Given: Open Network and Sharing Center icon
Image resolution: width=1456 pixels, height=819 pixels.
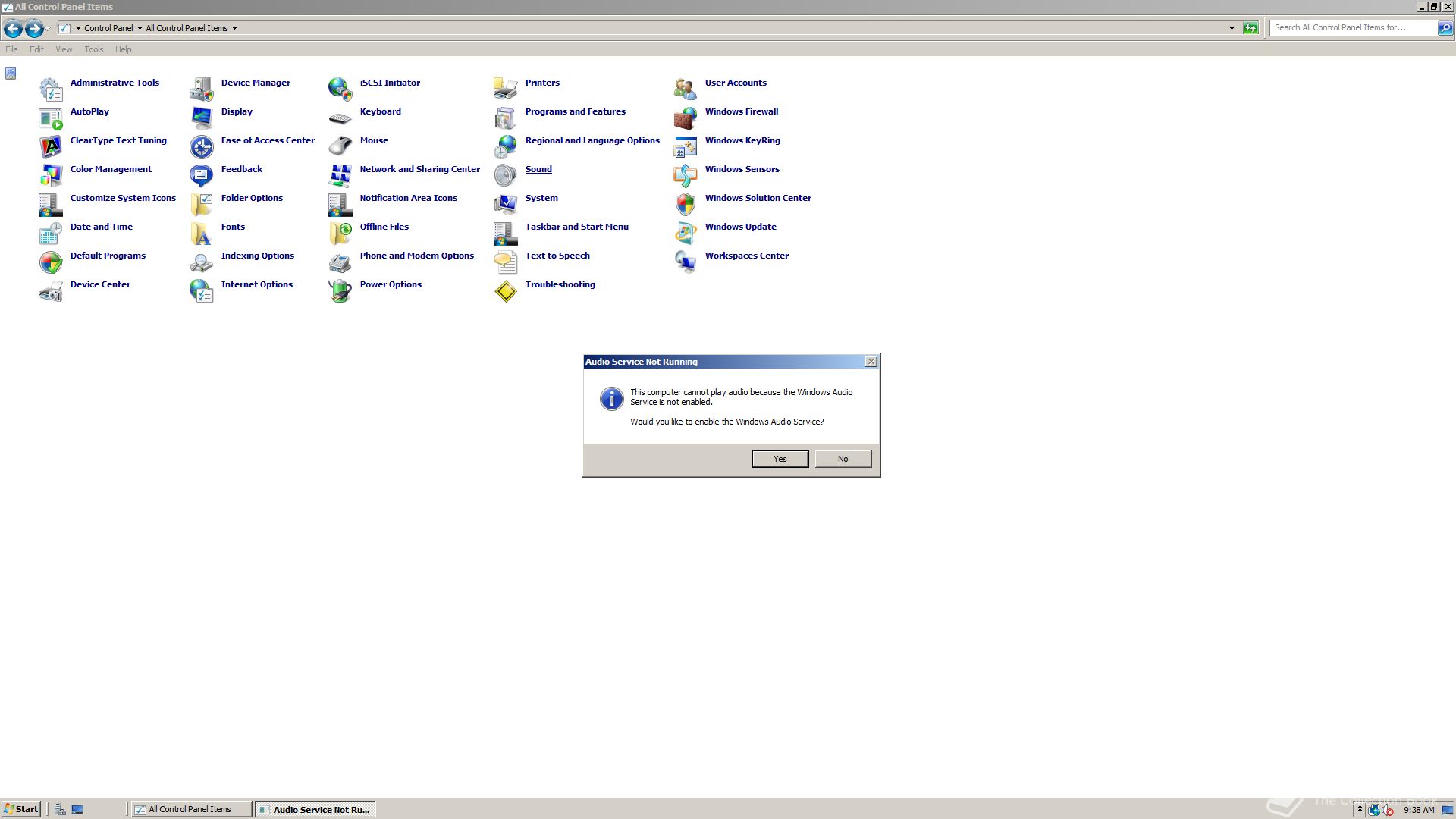Looking at the screenshot, I should [x=340, y=175].
